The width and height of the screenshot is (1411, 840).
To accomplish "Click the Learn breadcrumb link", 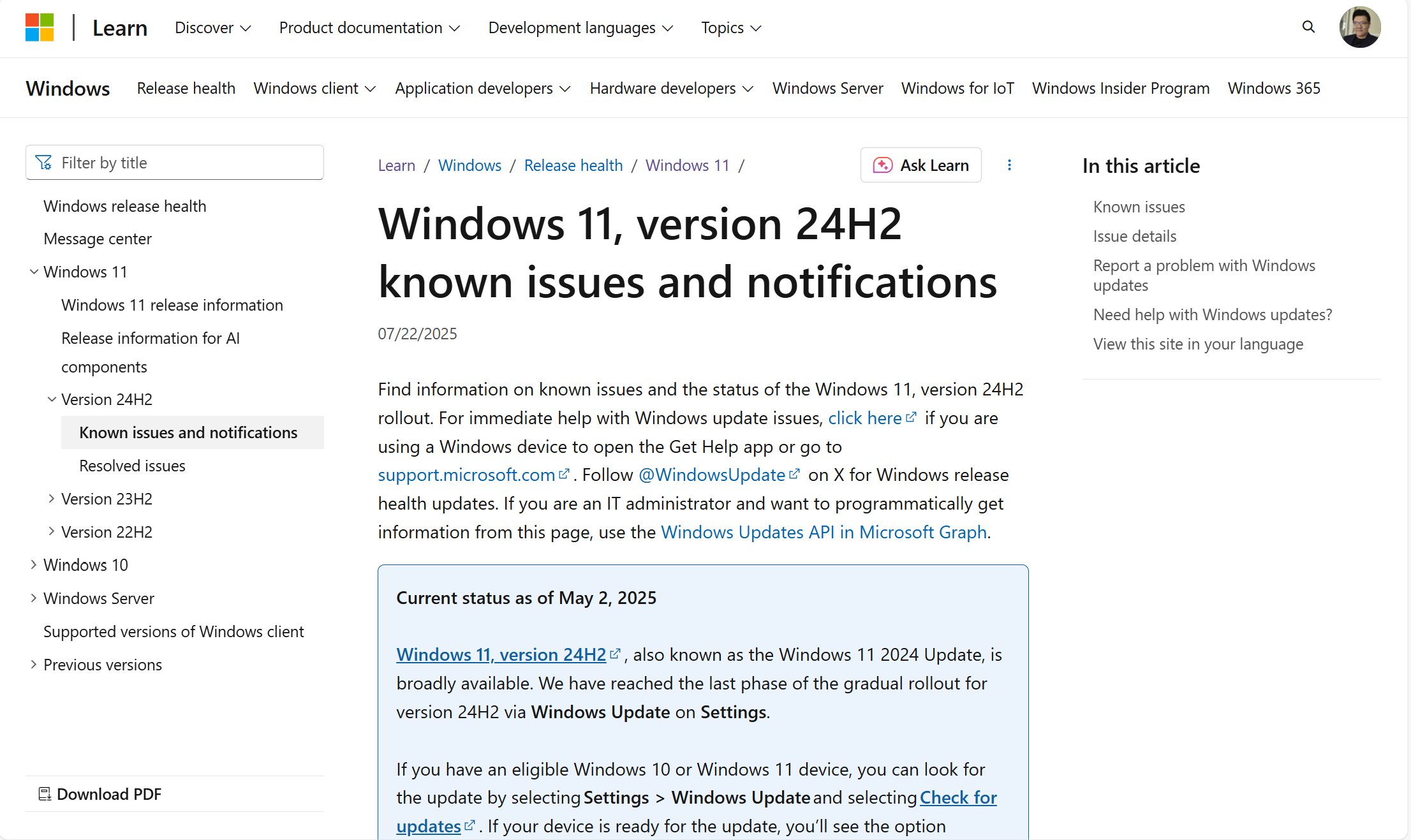I will click(x=396, y=165).
